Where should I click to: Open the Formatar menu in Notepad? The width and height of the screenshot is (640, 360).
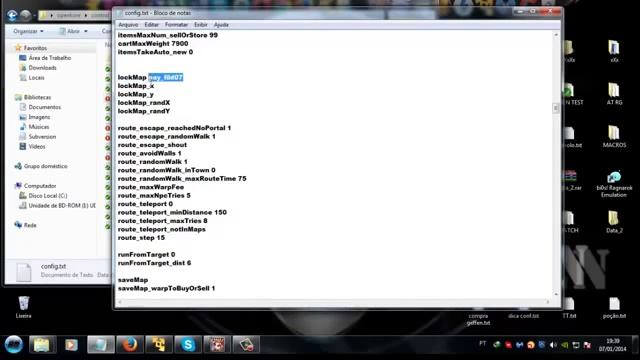point(176,25)
